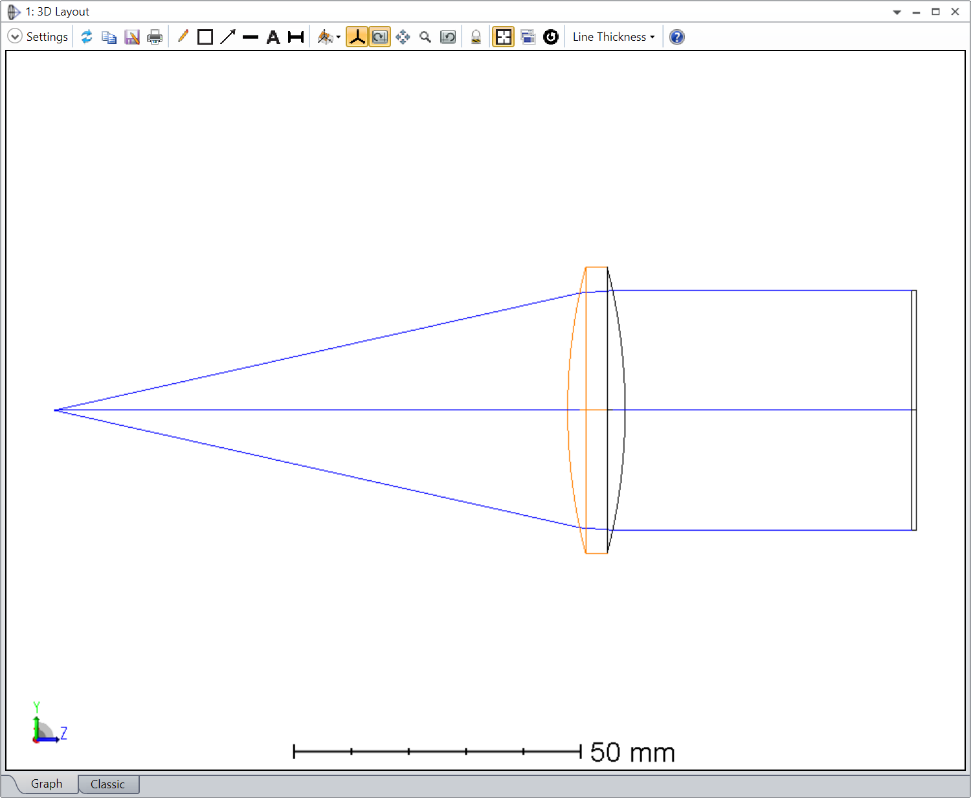Select the draw line tool
This screenshot has width=971, height=798.
click(x=250, y=37)
